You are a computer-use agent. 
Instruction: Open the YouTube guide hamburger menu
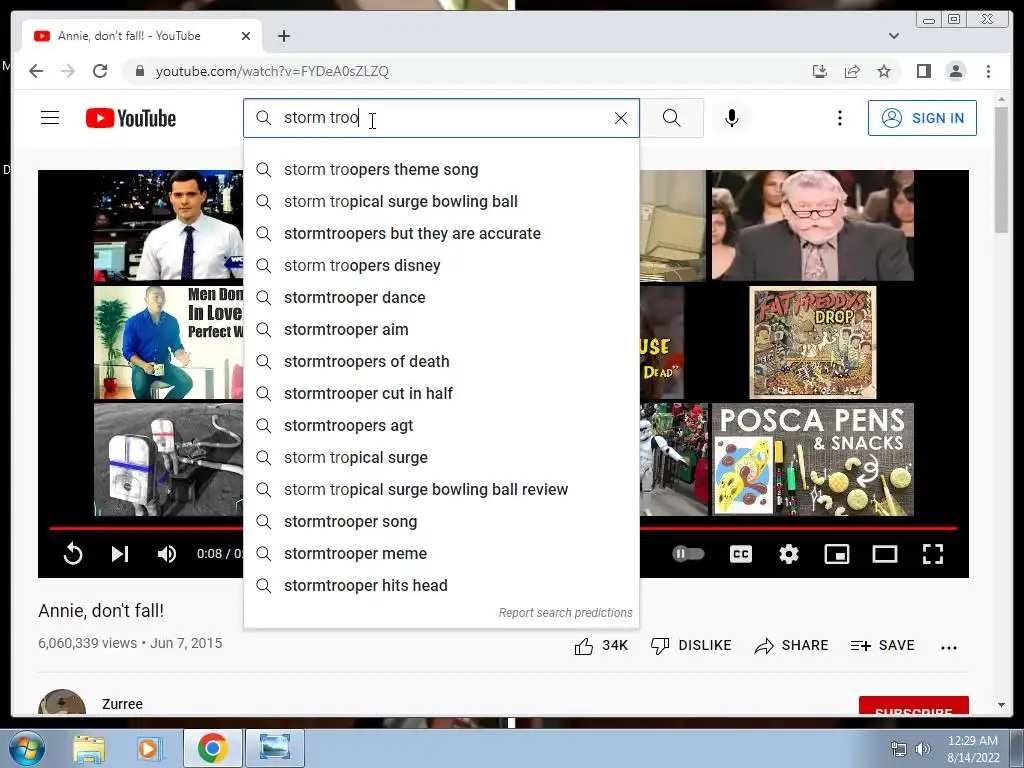tap(50, 118)
